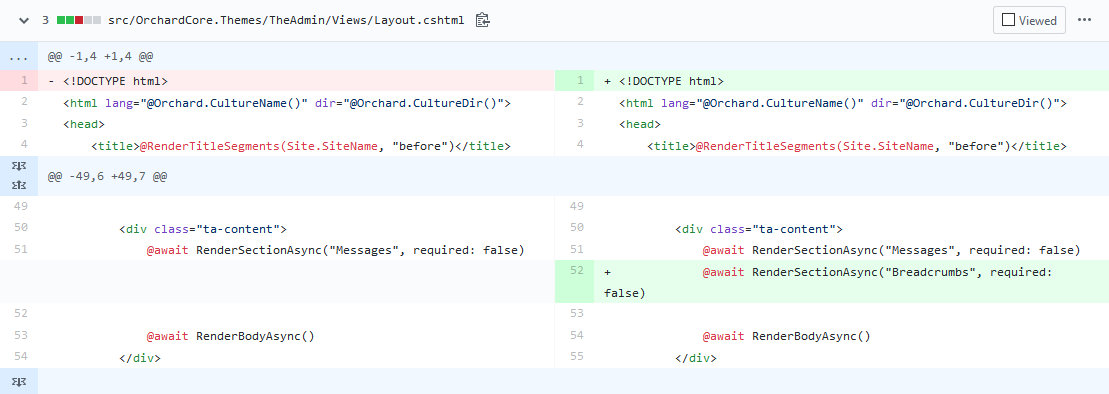Image resolution: width=1109 pixels, height=394 pixels.
Task: Copy the Layout.cshtml file path
Action: tap(482, 21)
